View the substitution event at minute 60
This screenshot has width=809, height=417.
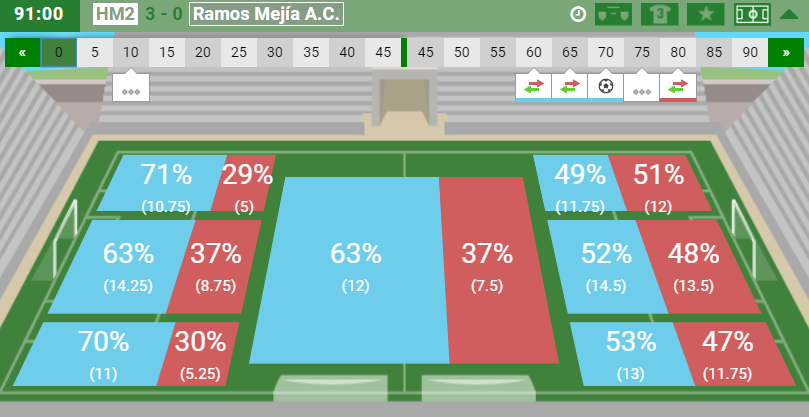(533, 87)
